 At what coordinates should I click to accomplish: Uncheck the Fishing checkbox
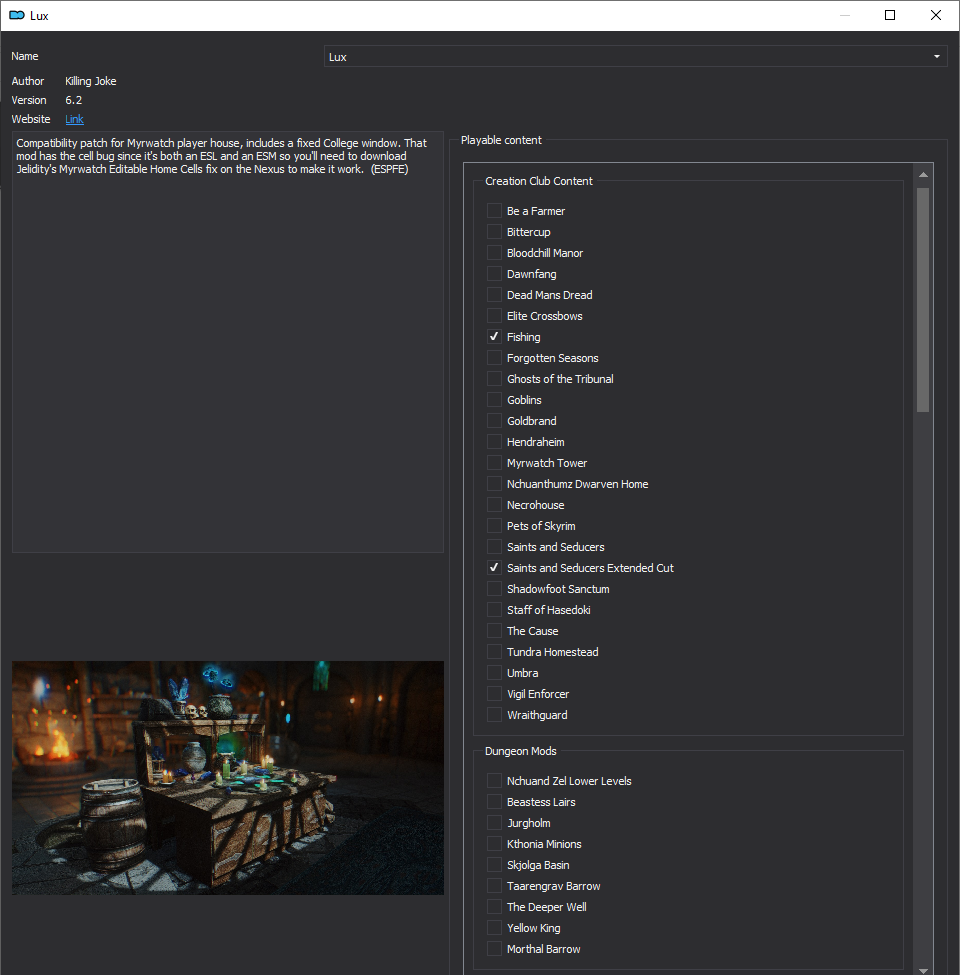pos(494,337)
